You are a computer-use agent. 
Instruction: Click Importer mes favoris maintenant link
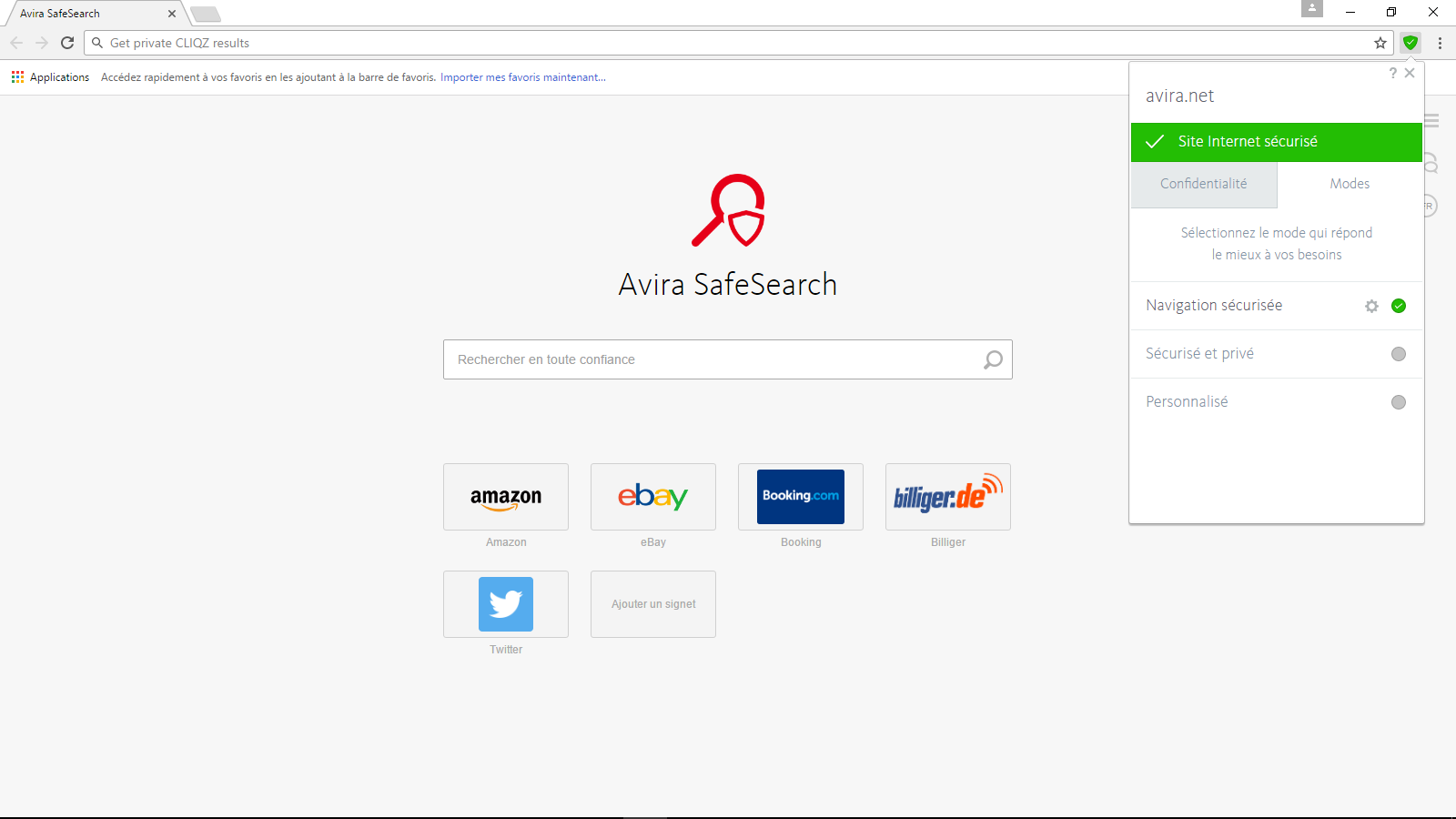click(523, 77)
